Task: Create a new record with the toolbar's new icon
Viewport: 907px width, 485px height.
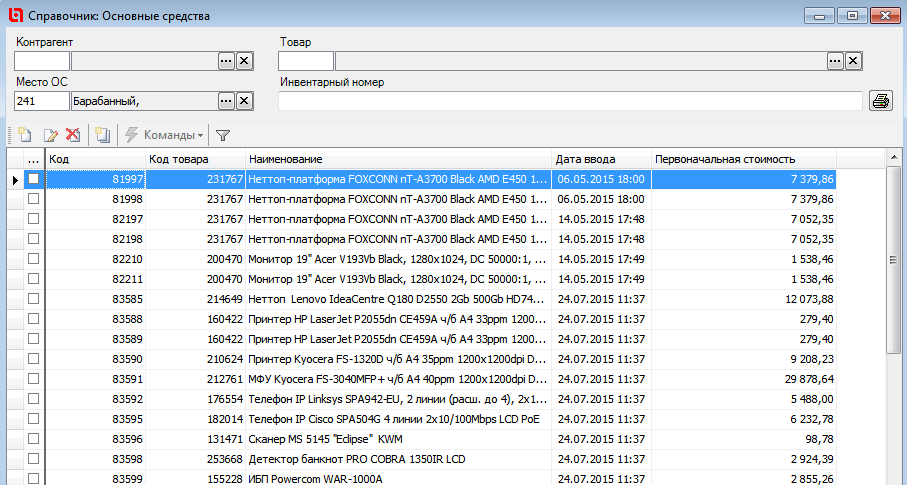Action: [x=24, y=135]
